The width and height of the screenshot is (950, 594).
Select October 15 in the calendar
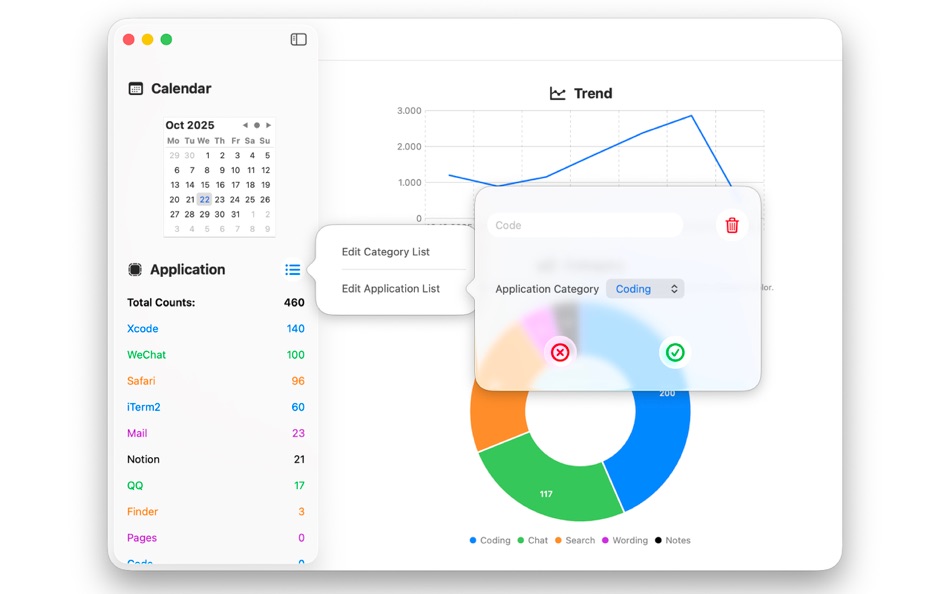pyautogui.click(x=205, y=185)
